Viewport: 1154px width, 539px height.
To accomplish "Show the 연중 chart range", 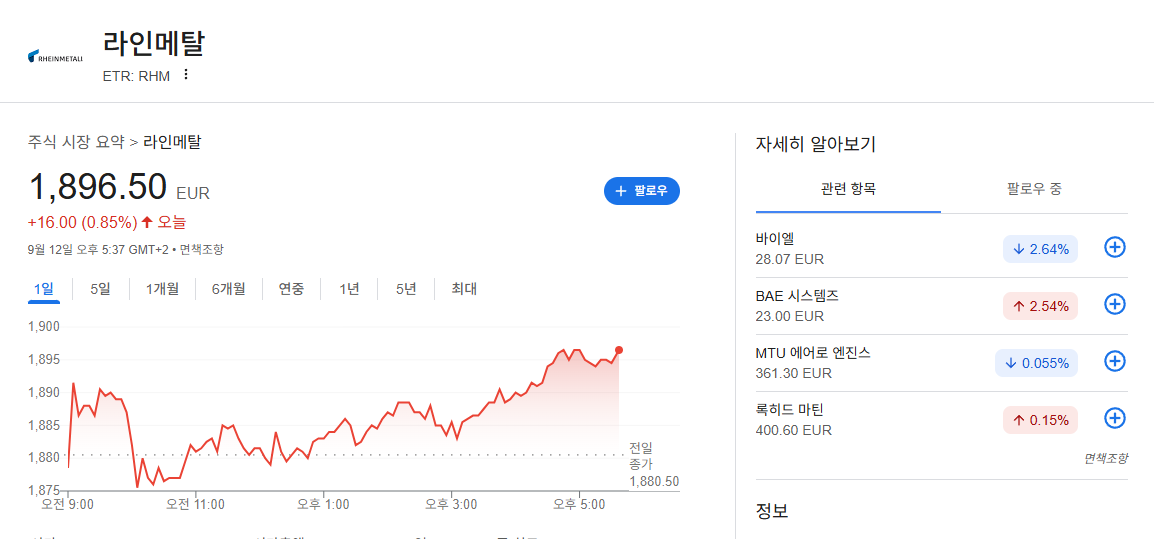I will (291, 289).
